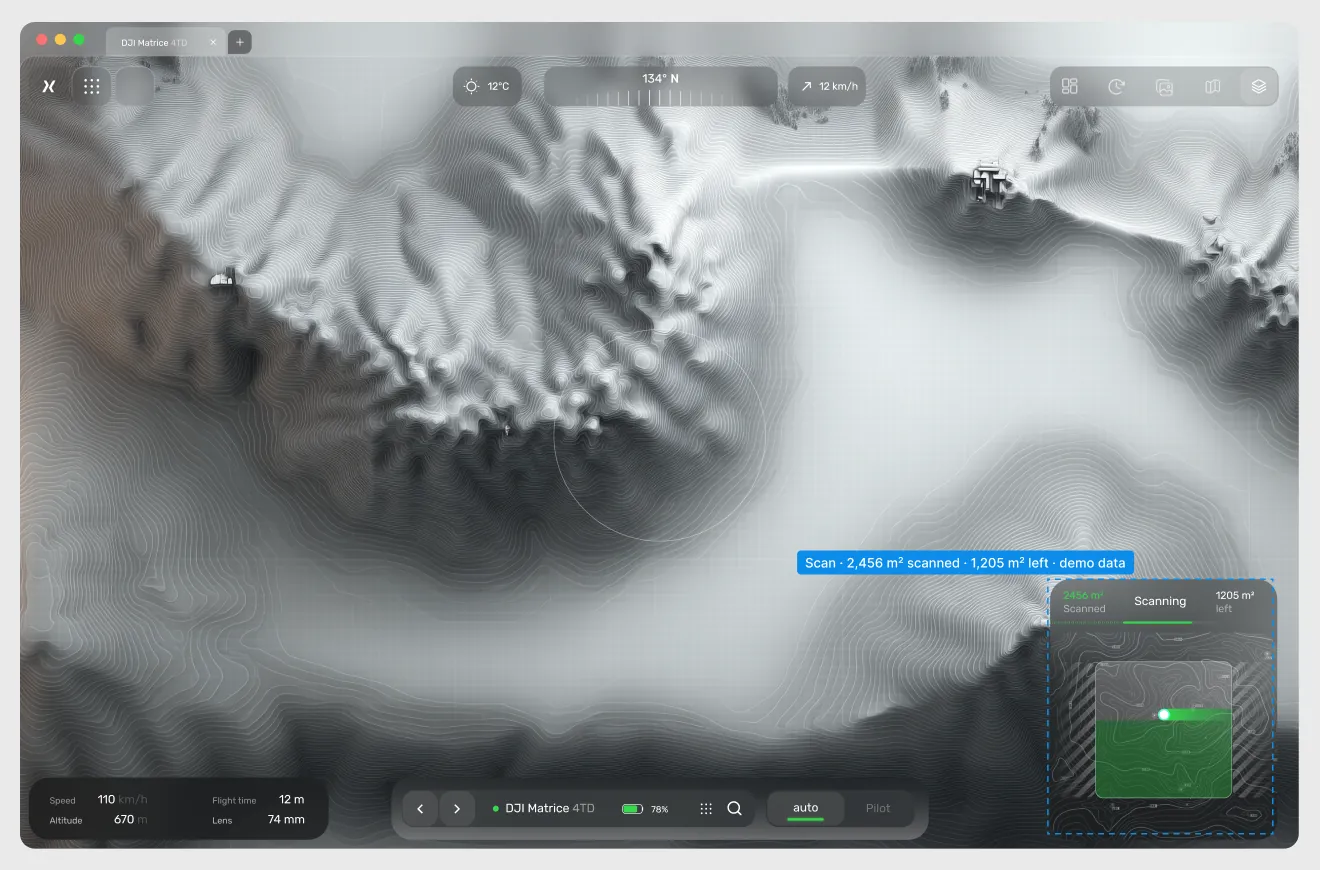Viewport: 1320px width, 870px height.
Task: Click the sun weather icon showing 12°C
Action: click(x=471, y=87)
